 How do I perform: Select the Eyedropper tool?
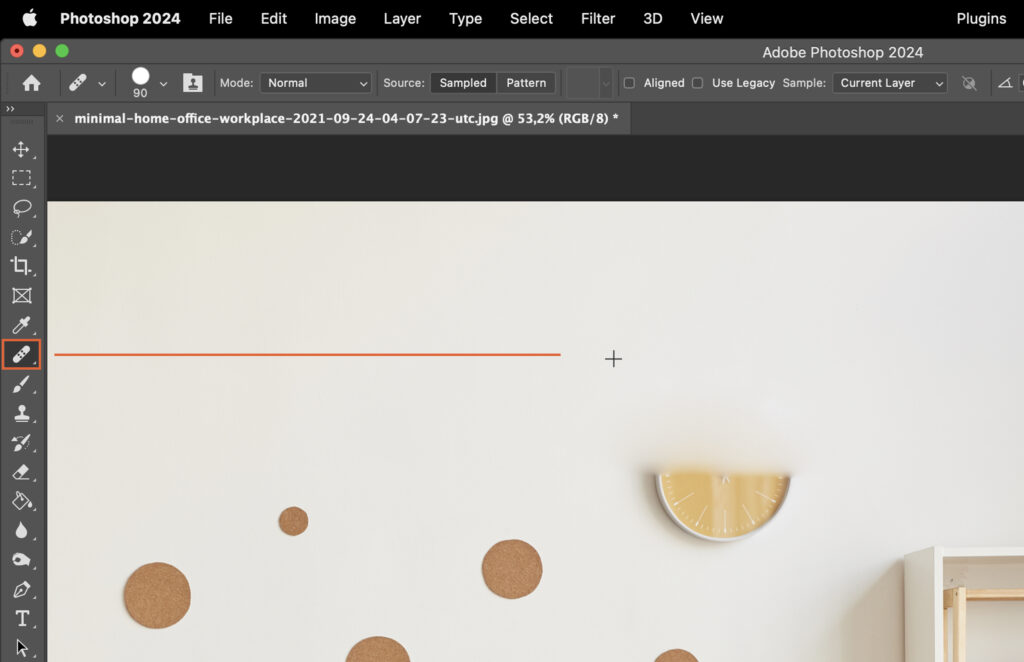coord(22,325)
